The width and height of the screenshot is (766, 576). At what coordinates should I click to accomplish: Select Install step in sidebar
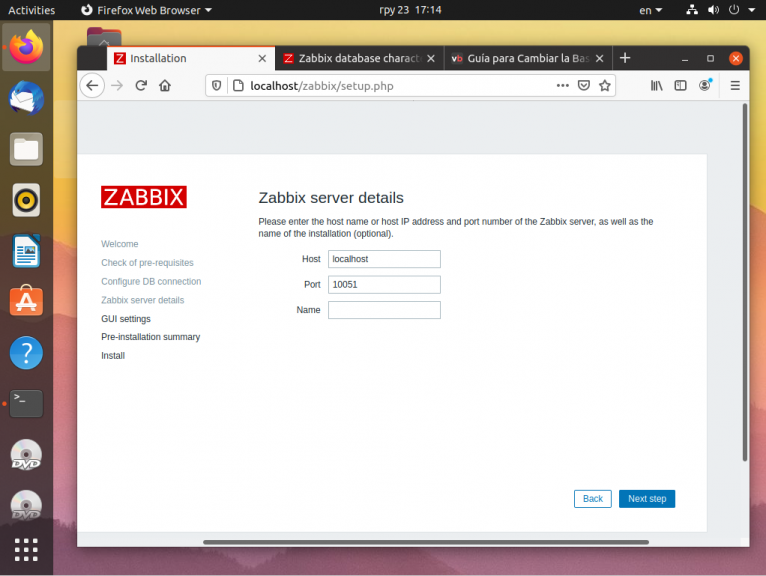(113, 356)
